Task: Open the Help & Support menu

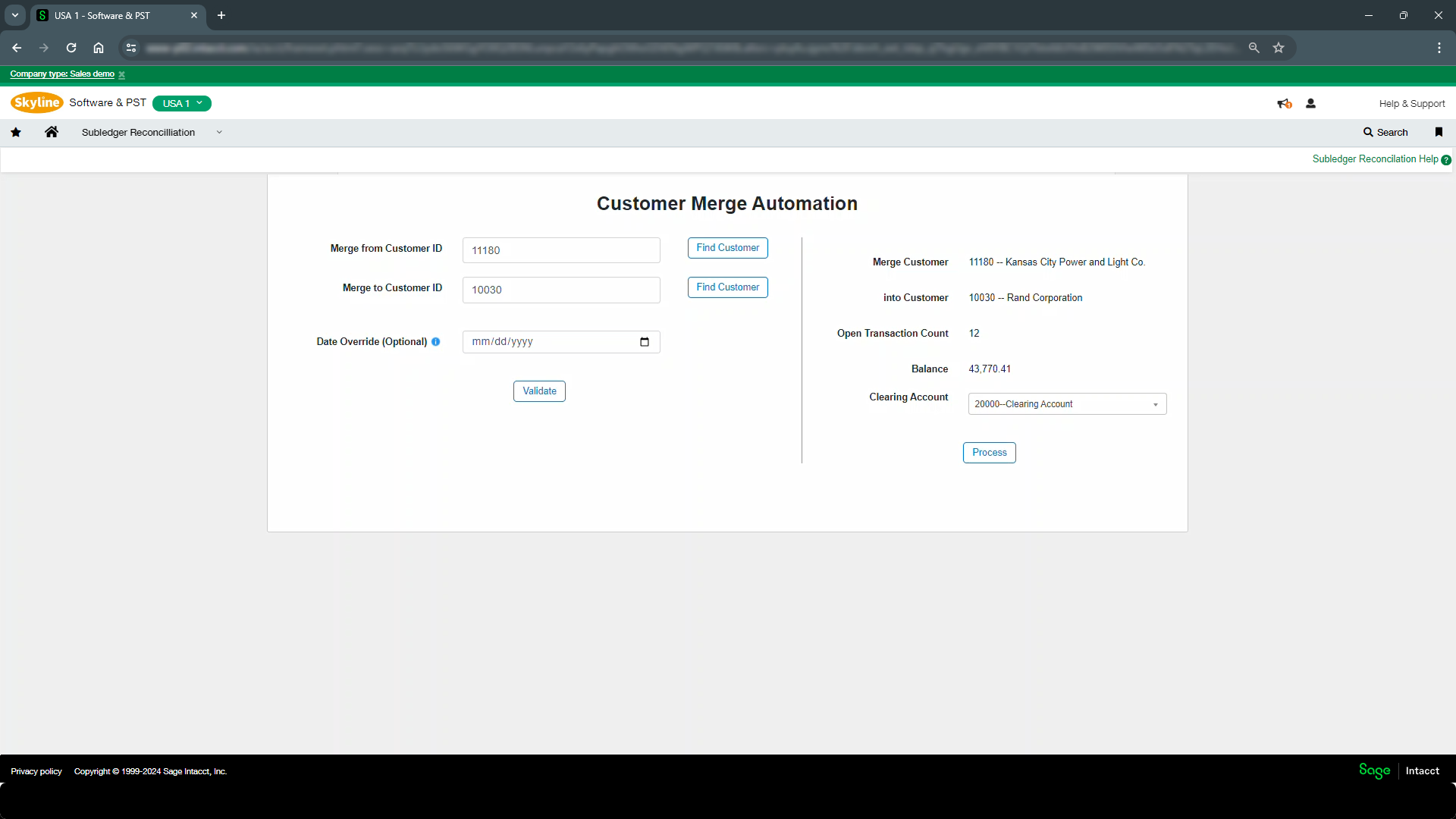Action: coord(1411,104)
